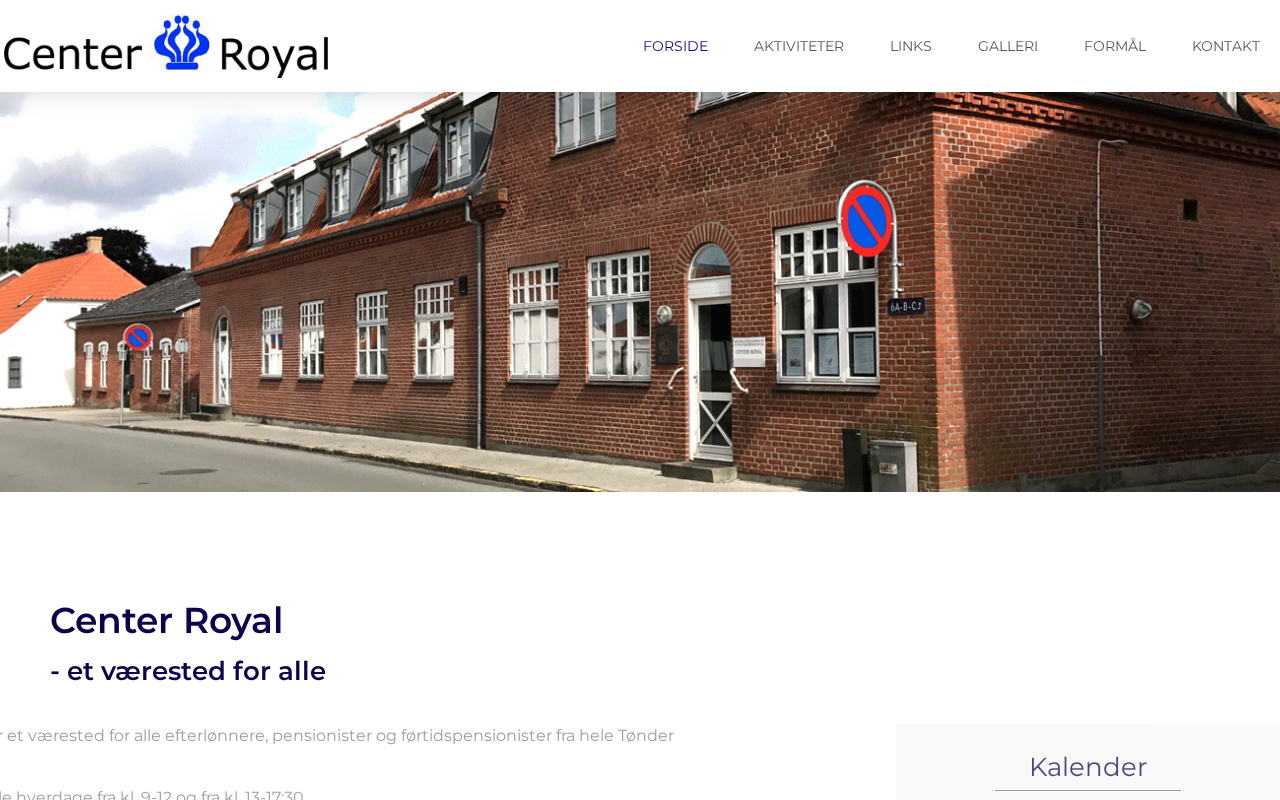Screen dimensions: 1280x800
Task: Open the LINKS menu item
Action: pyautogui.click(x=911, y=46)
